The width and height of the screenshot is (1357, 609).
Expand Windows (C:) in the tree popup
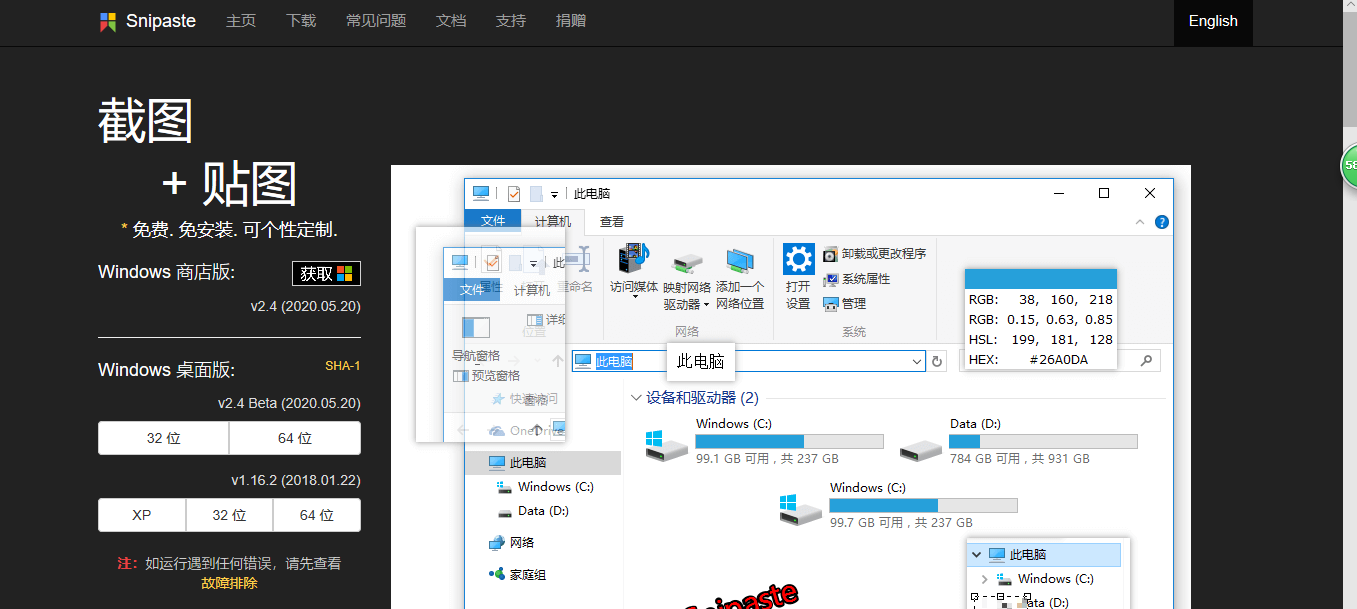click(x=983, y=578)
